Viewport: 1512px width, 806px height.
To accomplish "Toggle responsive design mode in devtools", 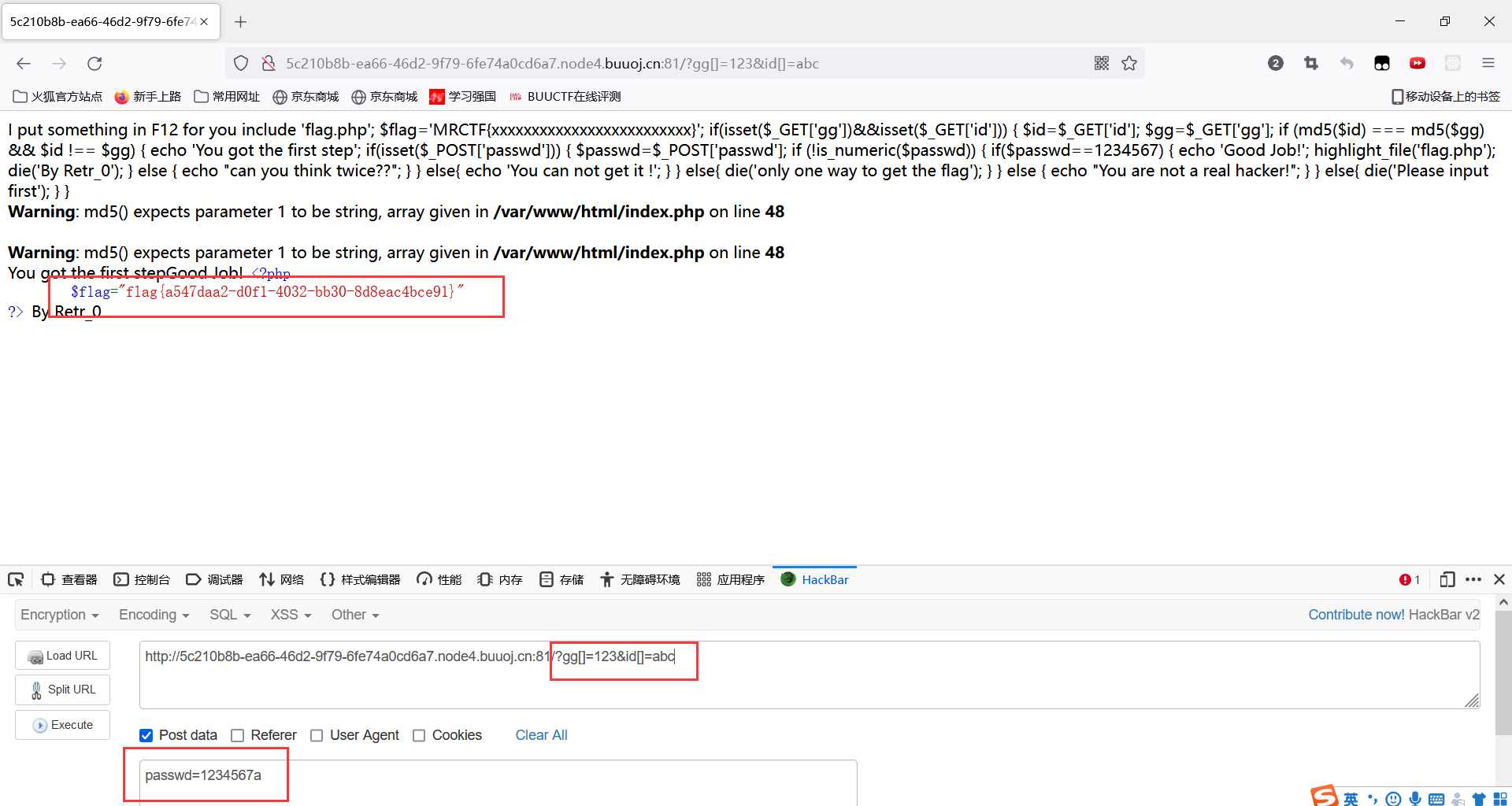I will click(1447, 579).
